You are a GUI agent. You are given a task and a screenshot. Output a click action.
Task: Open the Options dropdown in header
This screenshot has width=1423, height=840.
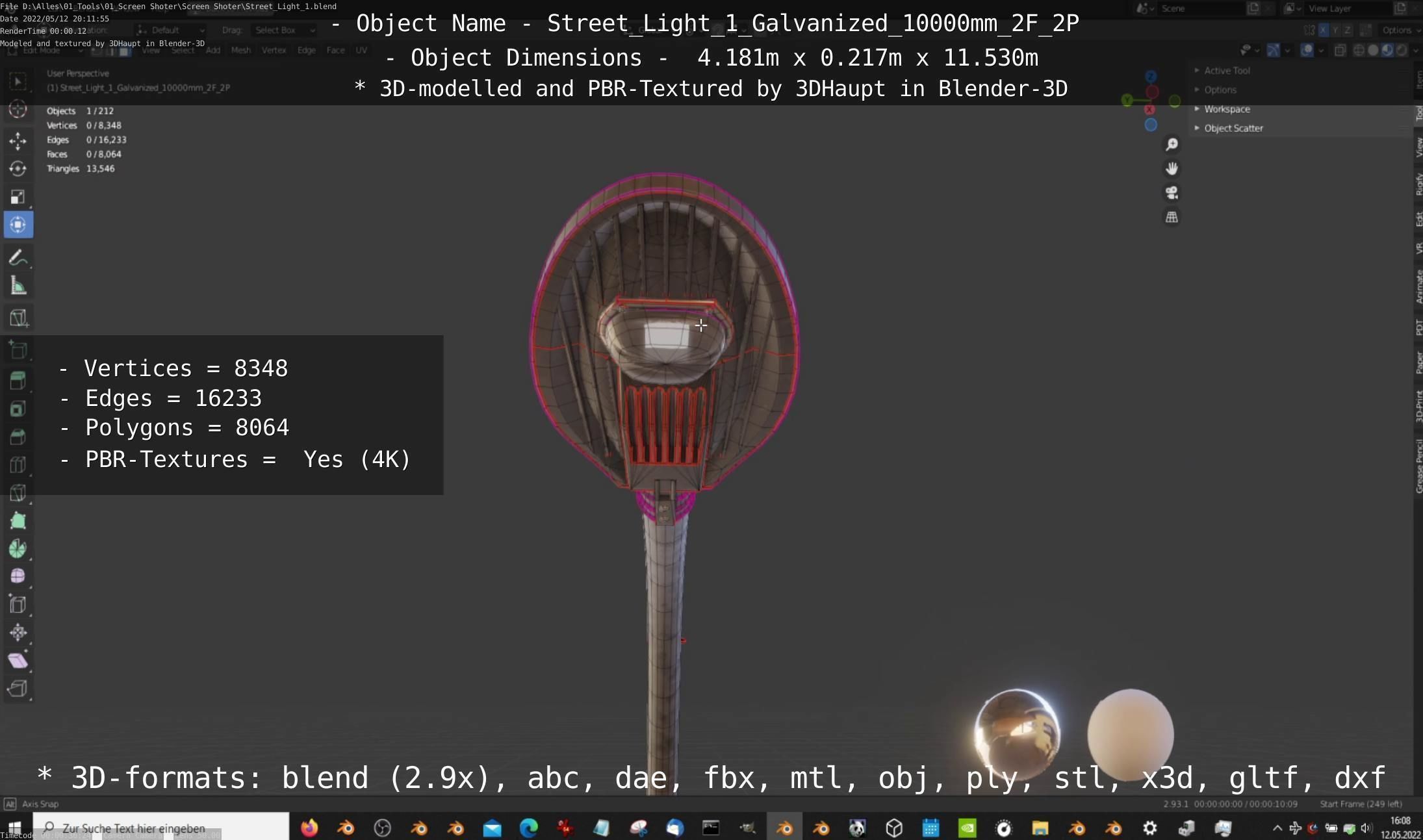click(1398, 31)
